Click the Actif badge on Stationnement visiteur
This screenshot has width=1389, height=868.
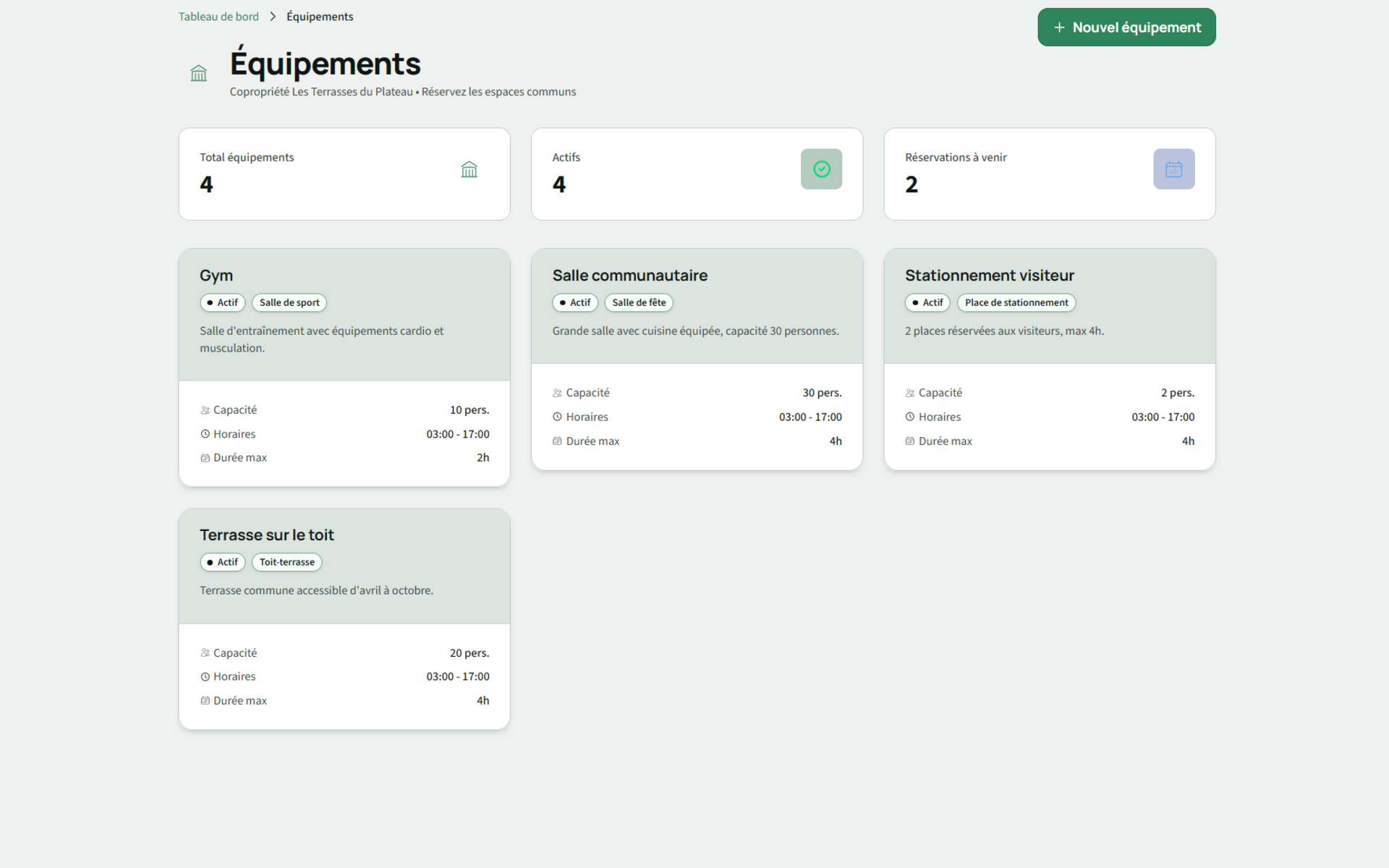[x=927, y=302]
